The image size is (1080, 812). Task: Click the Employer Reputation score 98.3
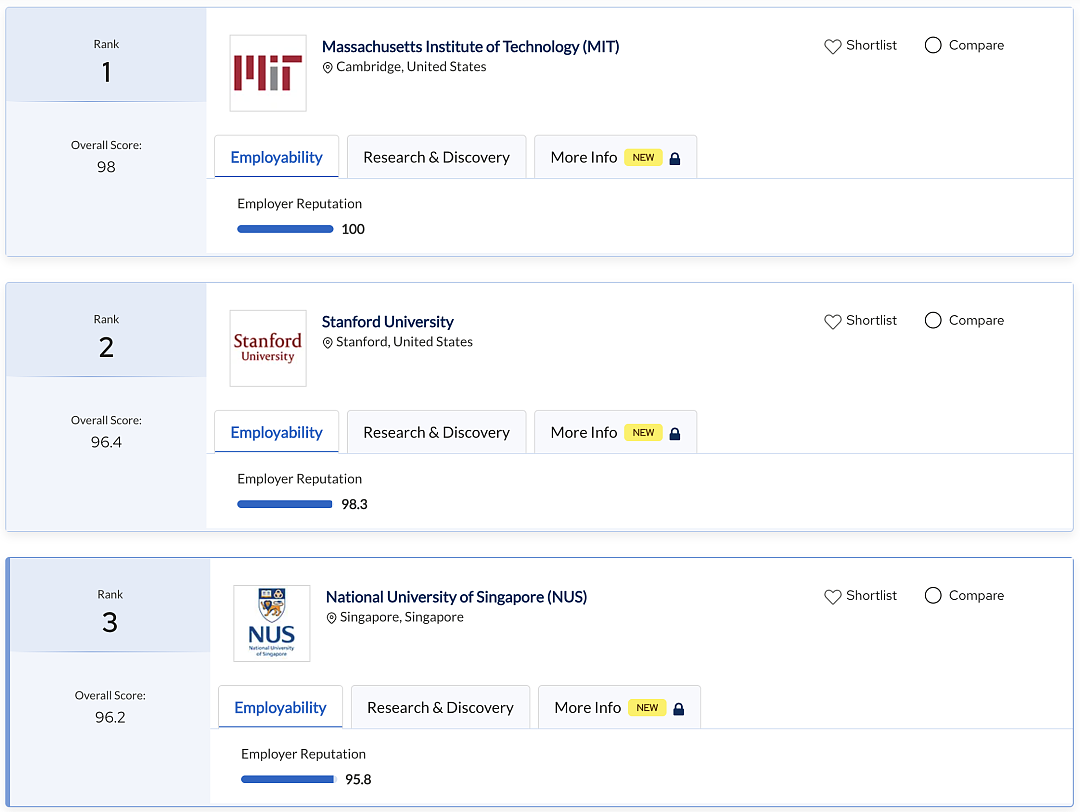[355, 504]
